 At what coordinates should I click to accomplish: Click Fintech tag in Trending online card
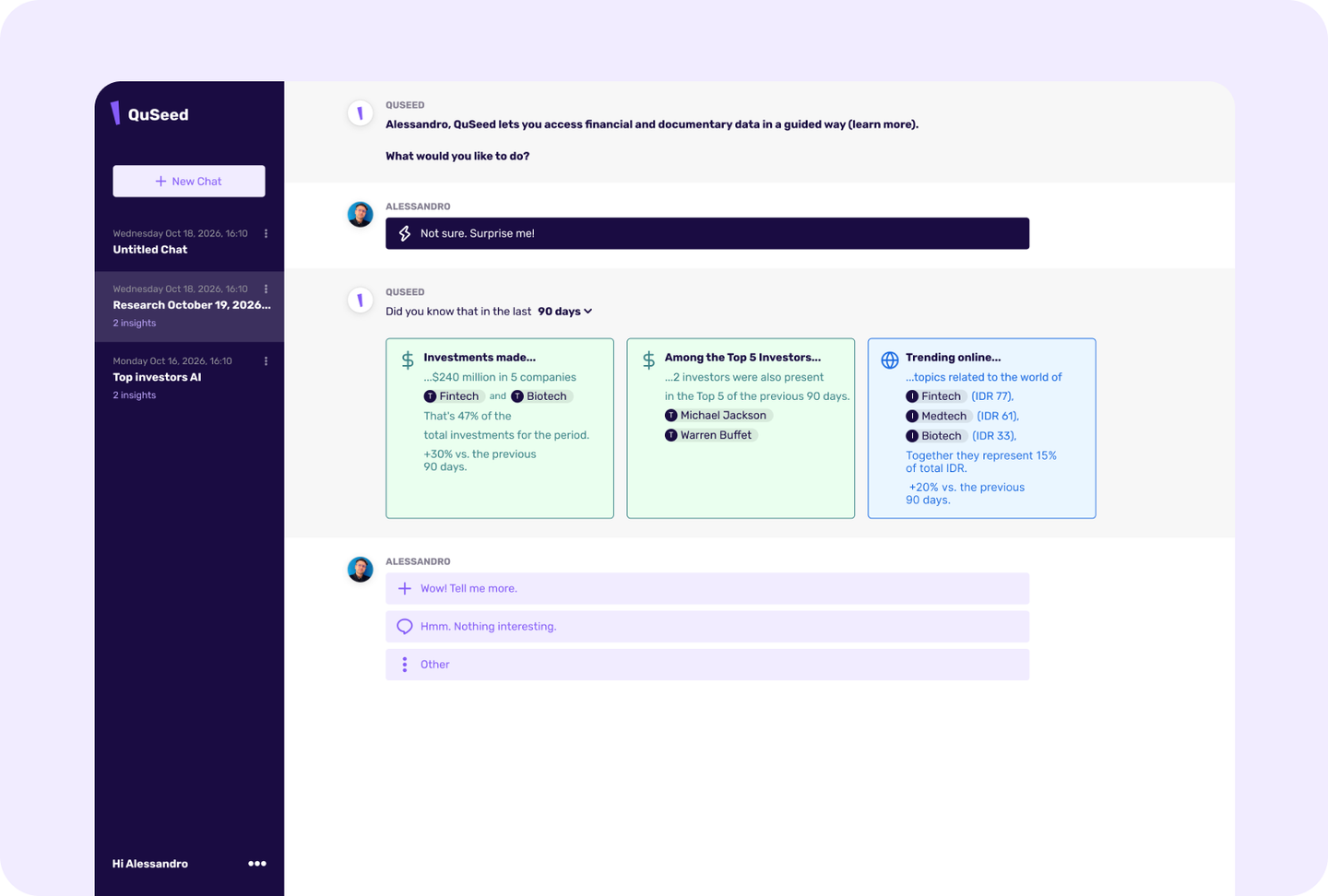[x=935, y=396]
